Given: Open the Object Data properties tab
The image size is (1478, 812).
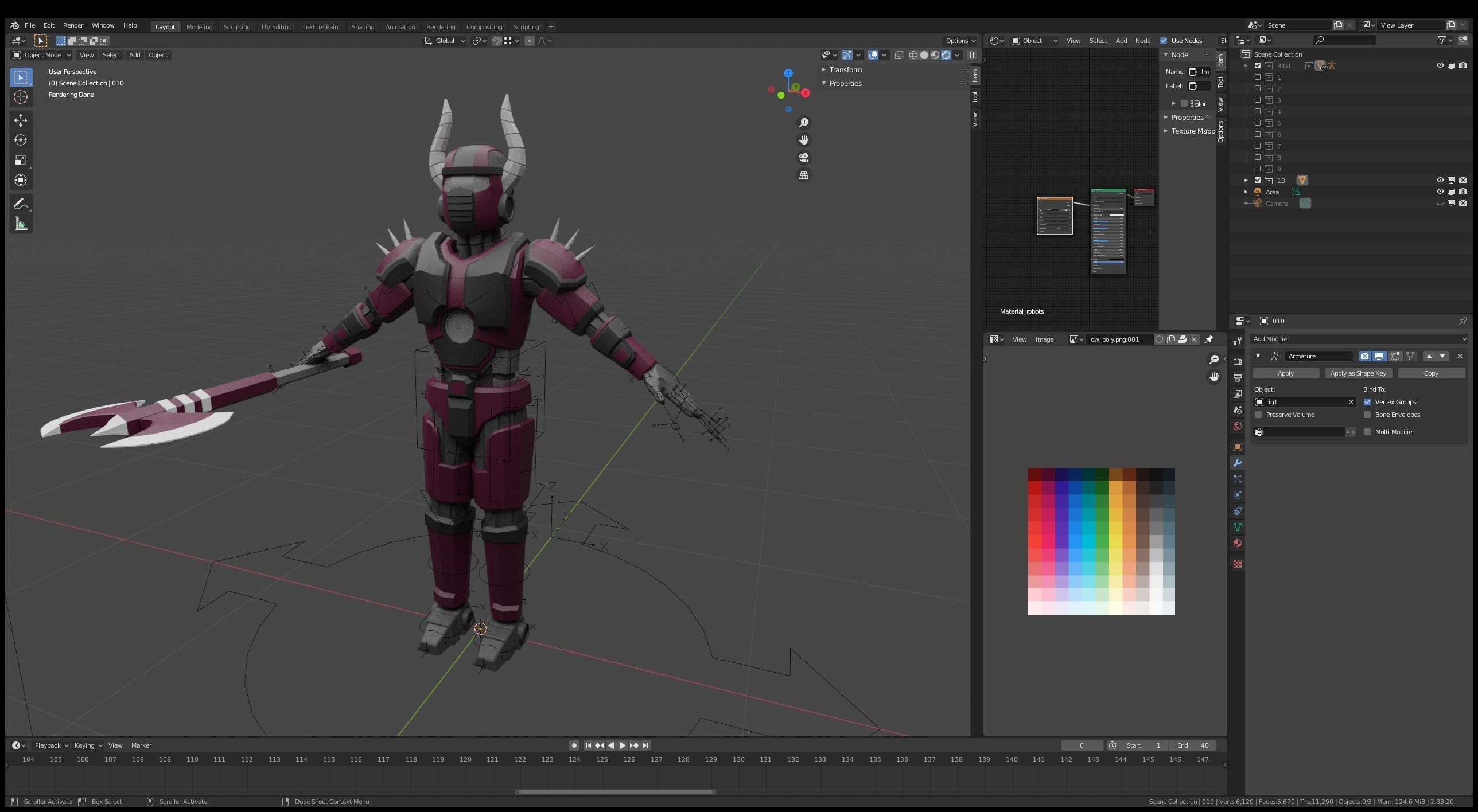Looking at the screenshot, I should [x=1238, y=527].
